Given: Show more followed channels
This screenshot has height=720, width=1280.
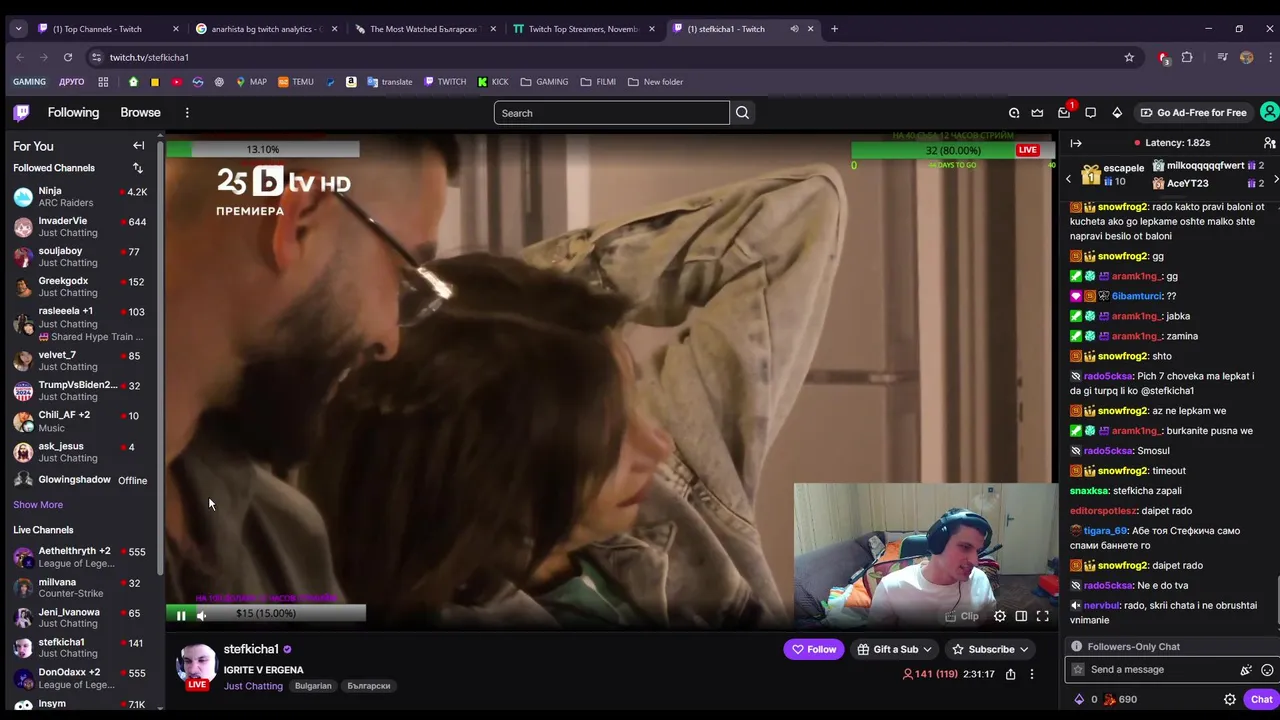Looking at the screenshot, I should (38, 505).
